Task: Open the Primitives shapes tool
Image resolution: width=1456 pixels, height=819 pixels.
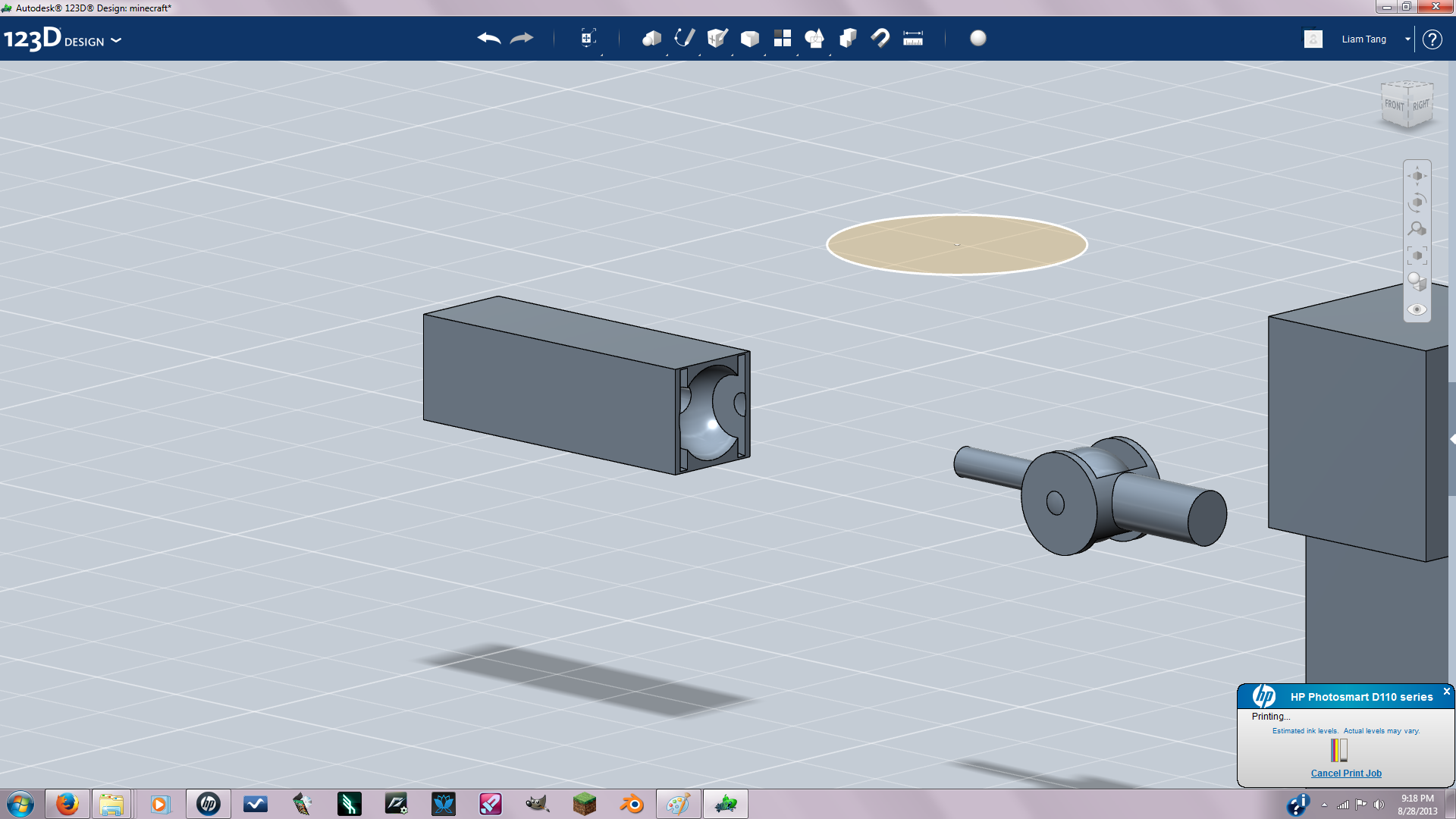Action: pyautogui.click(x=651, y=38)
